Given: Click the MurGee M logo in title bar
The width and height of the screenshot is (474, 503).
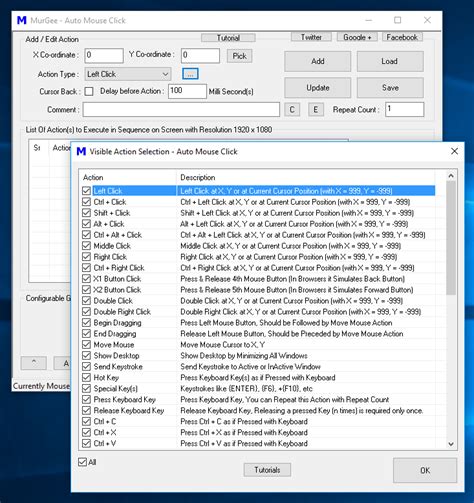Looking at the screenshot, I should pos(22,20).
